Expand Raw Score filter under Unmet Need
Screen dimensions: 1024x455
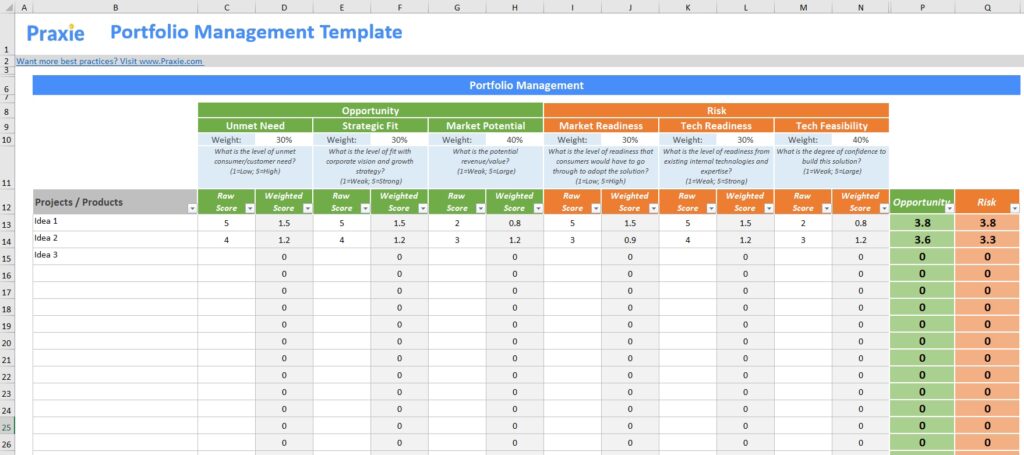248,208
